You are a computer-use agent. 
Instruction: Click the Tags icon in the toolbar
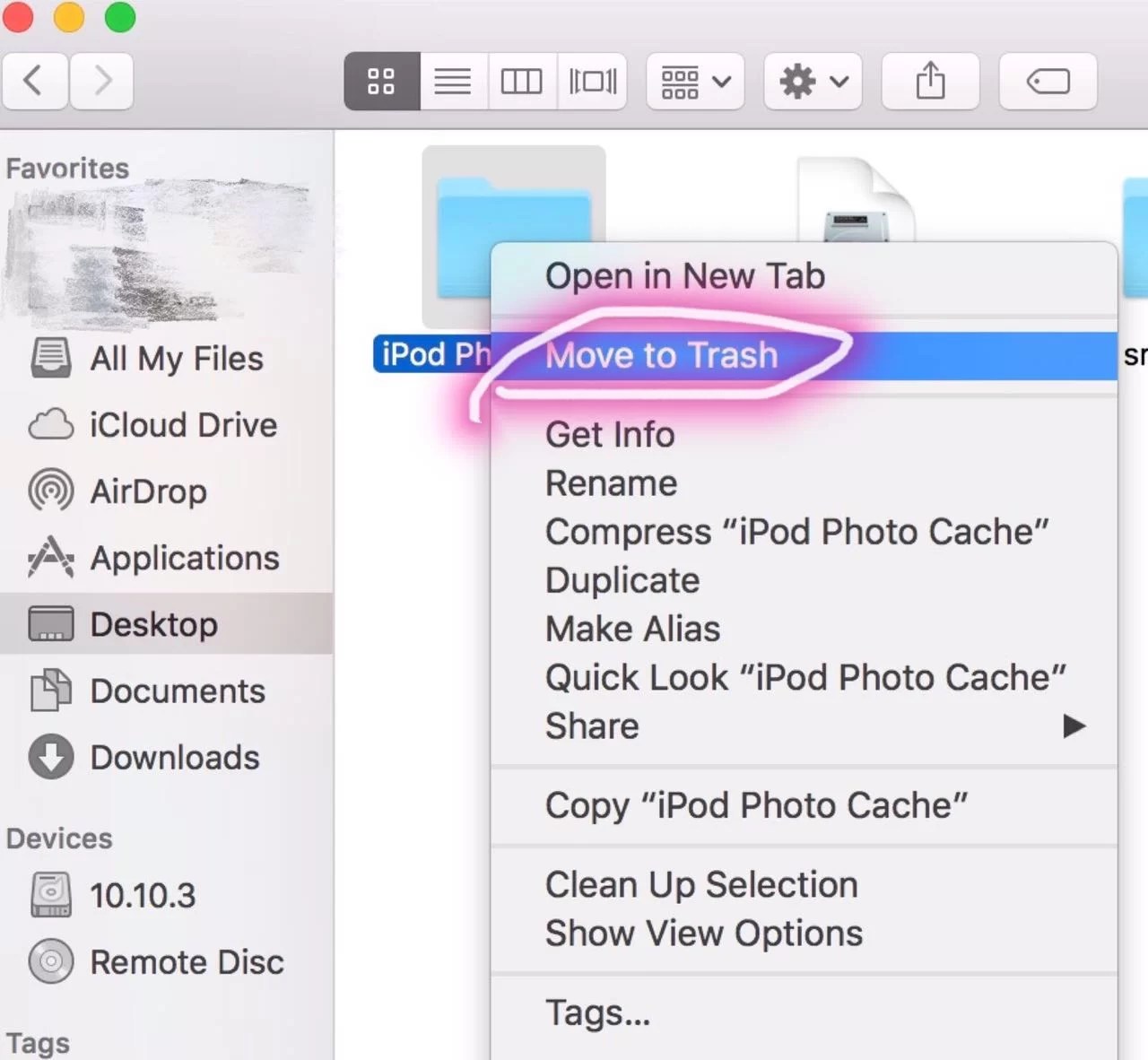pos(1048,82)
